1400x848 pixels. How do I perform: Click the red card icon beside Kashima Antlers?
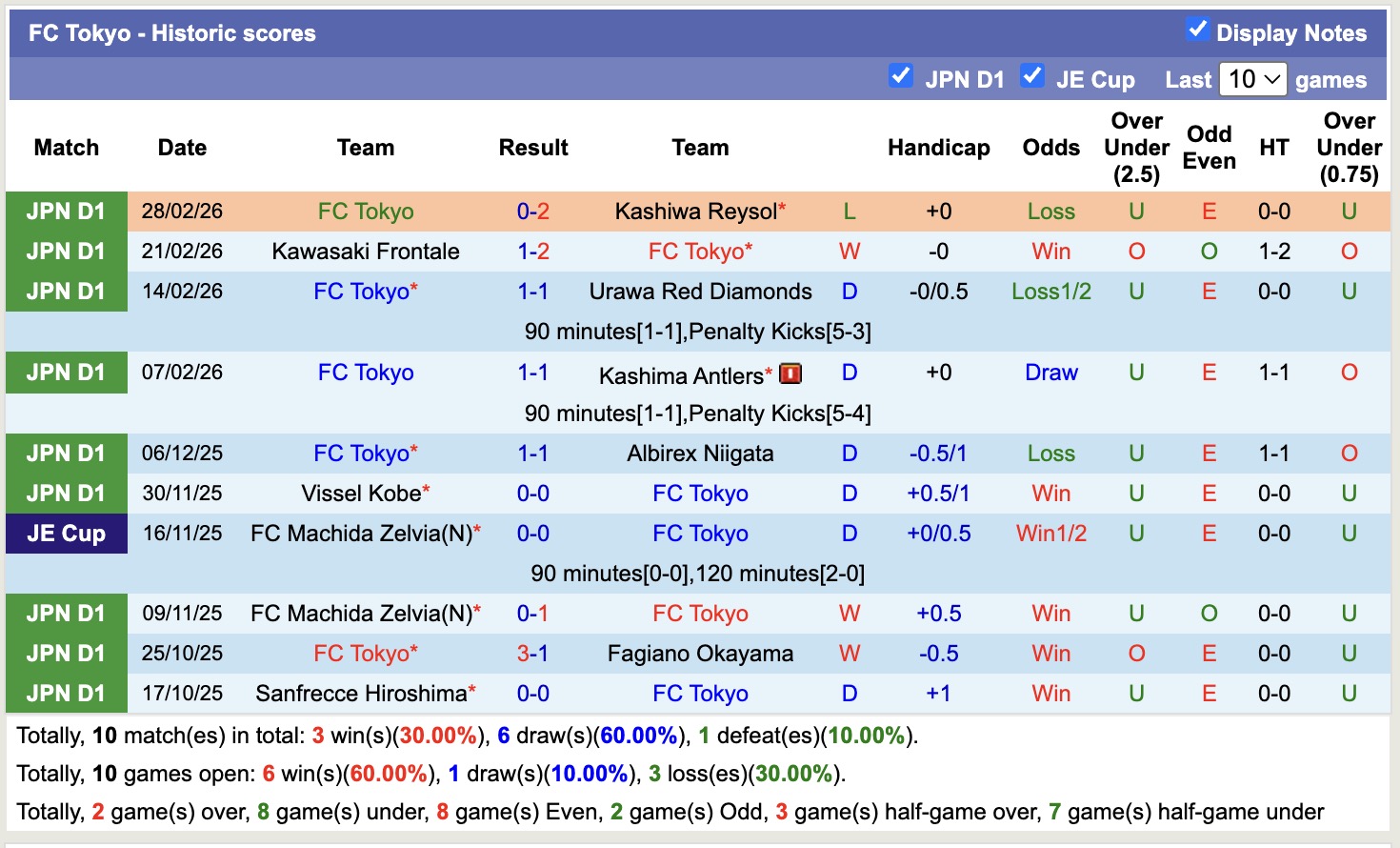[791, 373]
